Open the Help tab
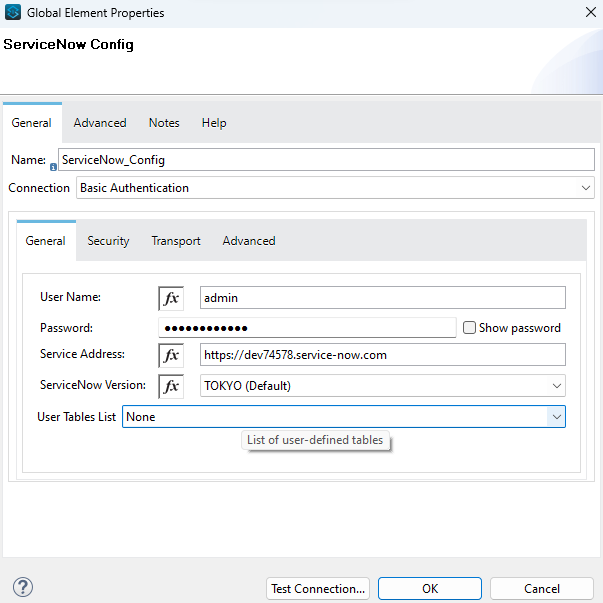The height and width of the screenshot is (603, 603). click(214, 123)
